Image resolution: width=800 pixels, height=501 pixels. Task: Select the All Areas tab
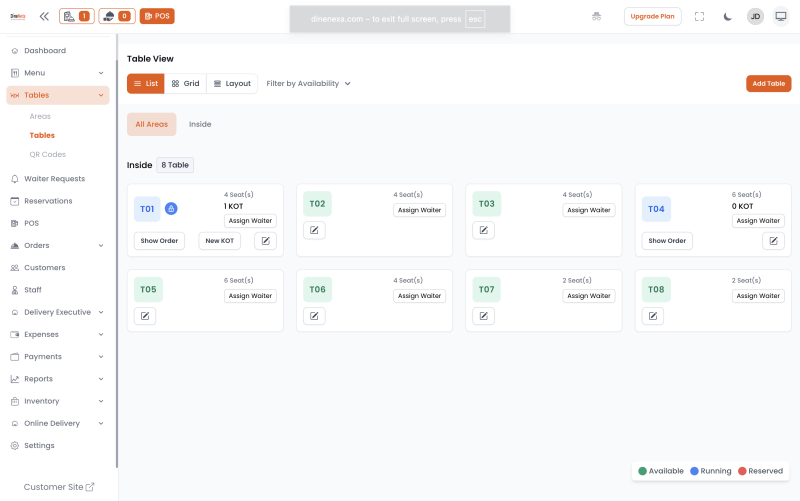(x=152, y=124)
